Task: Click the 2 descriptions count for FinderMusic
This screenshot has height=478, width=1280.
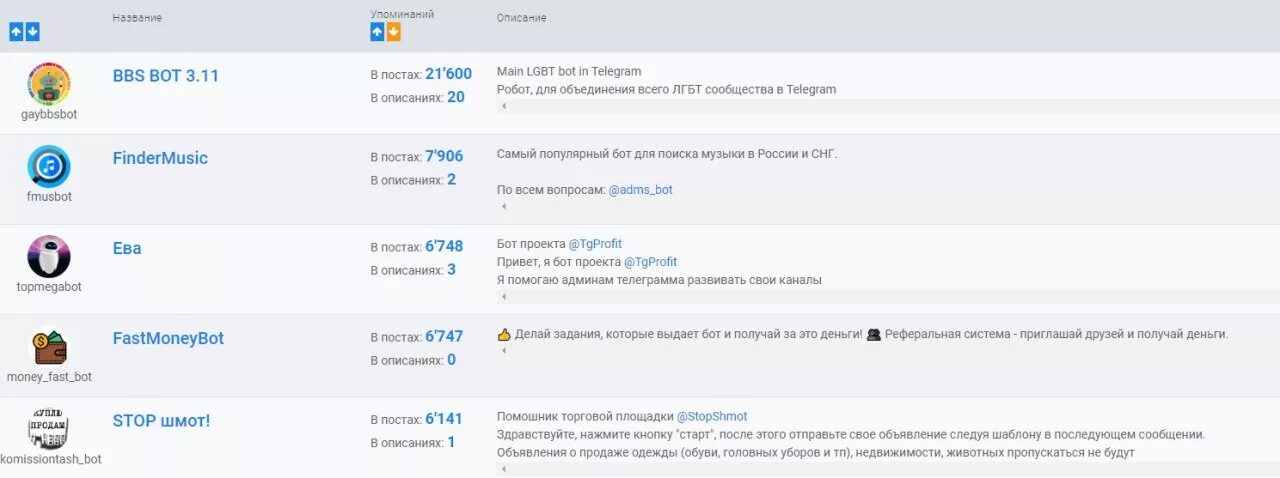Action: pos(451,179)
